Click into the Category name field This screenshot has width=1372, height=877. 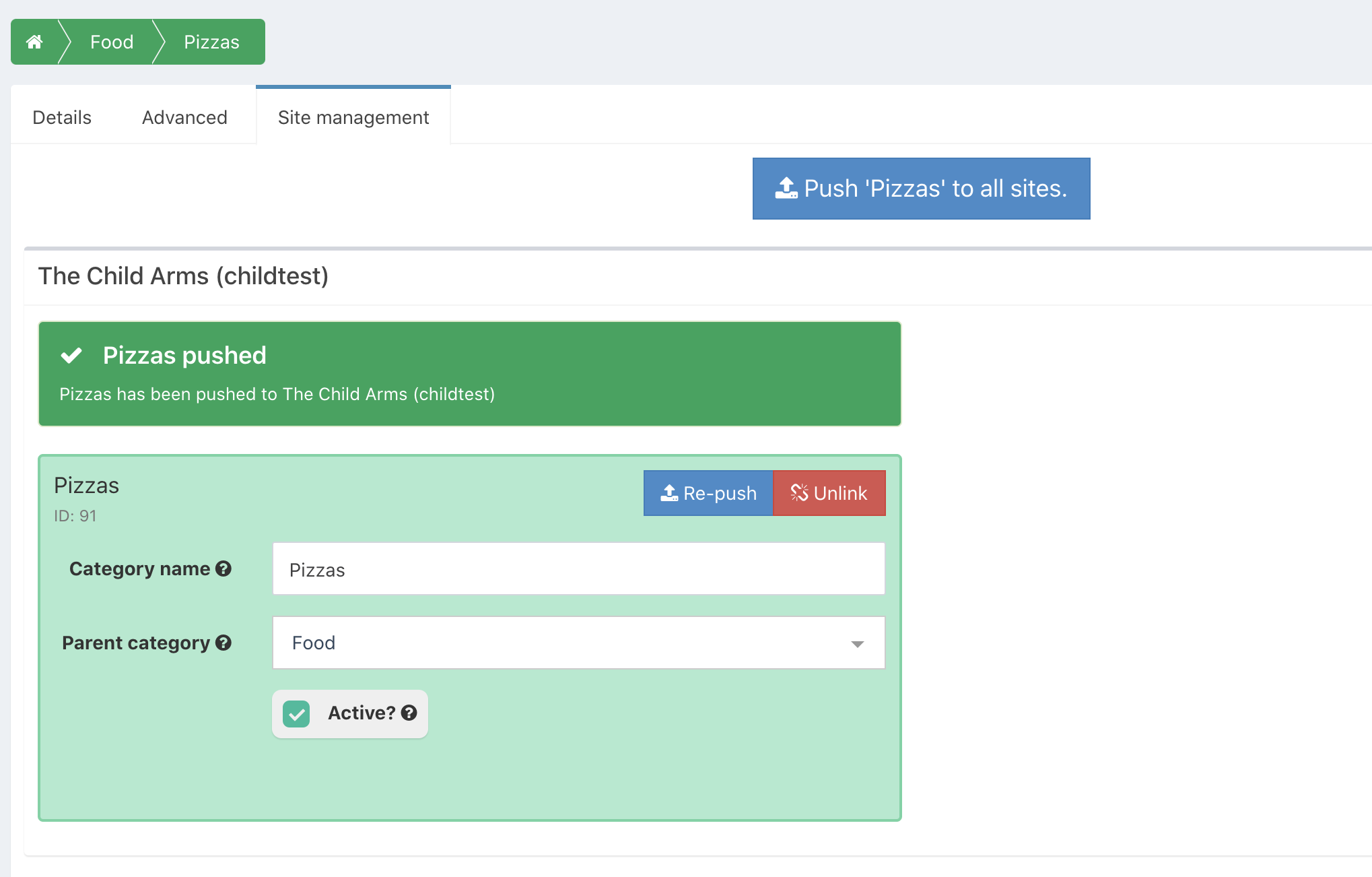pos(578,569)
